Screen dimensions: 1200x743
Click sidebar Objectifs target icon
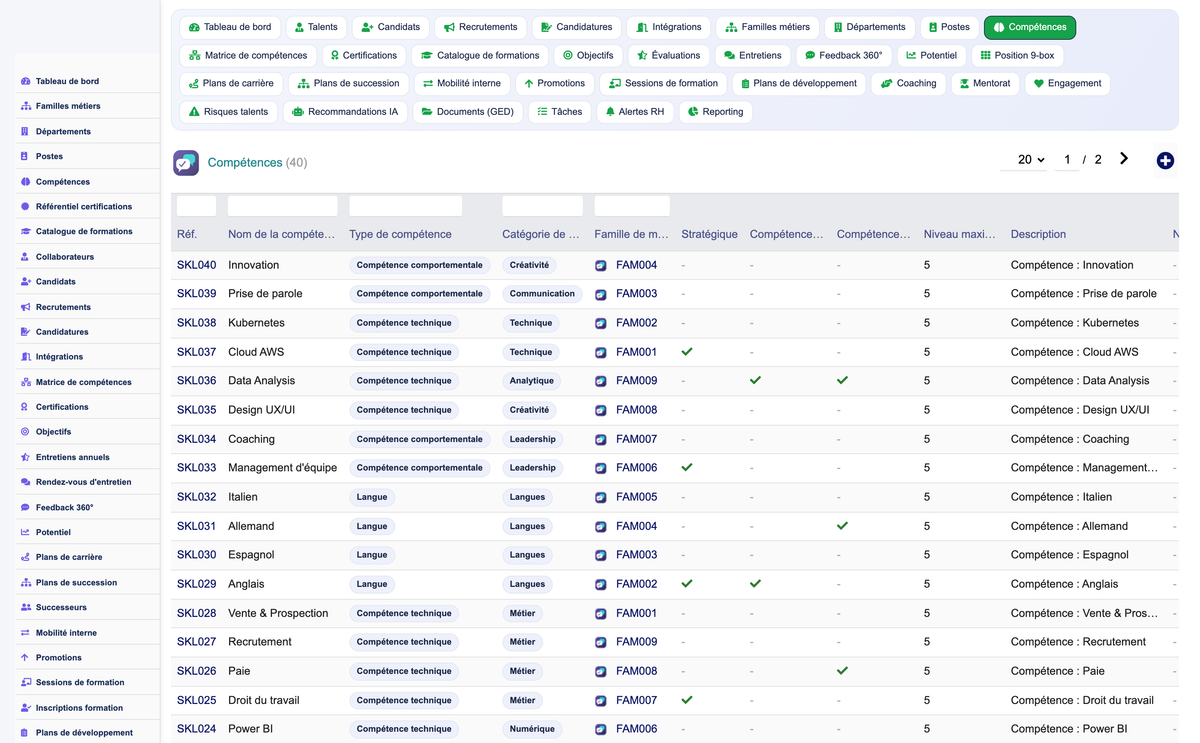[x=25, y=432]
